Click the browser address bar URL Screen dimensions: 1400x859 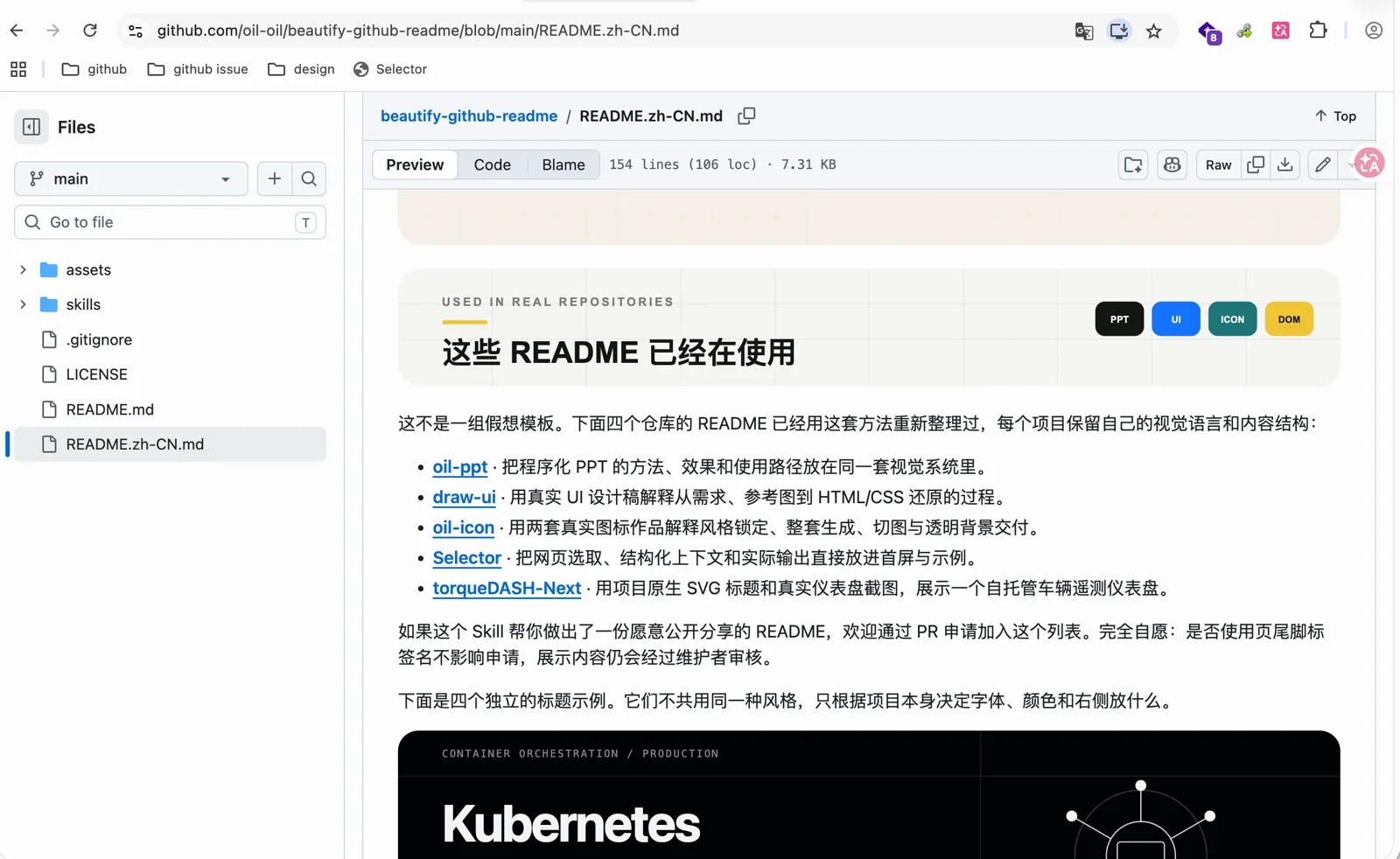pyautogui.click(x=418, y=31)
